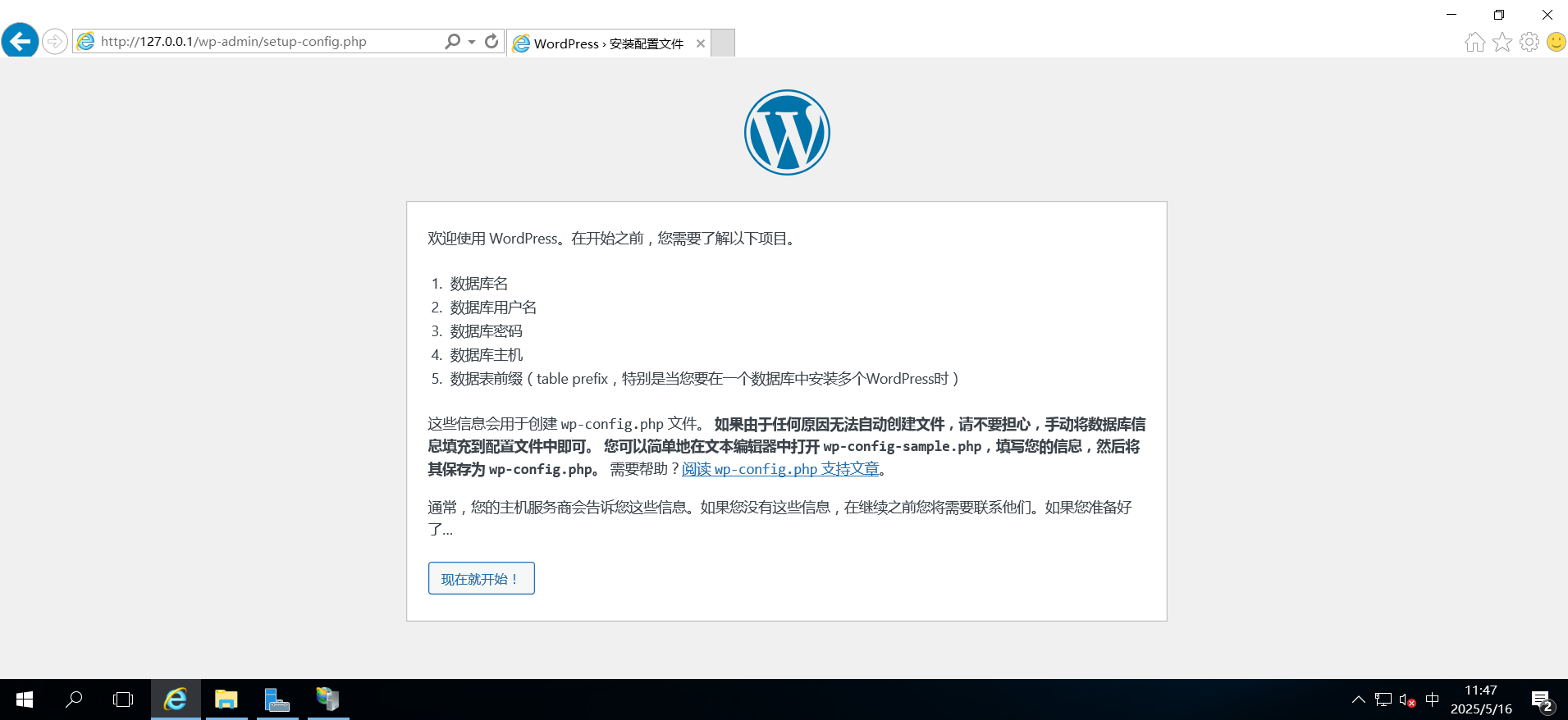The height and width of the screenshot is (720, 1568).
Task: Expand the address bar autocomplete dropdown arrow
Action: [x=472, y=42]
